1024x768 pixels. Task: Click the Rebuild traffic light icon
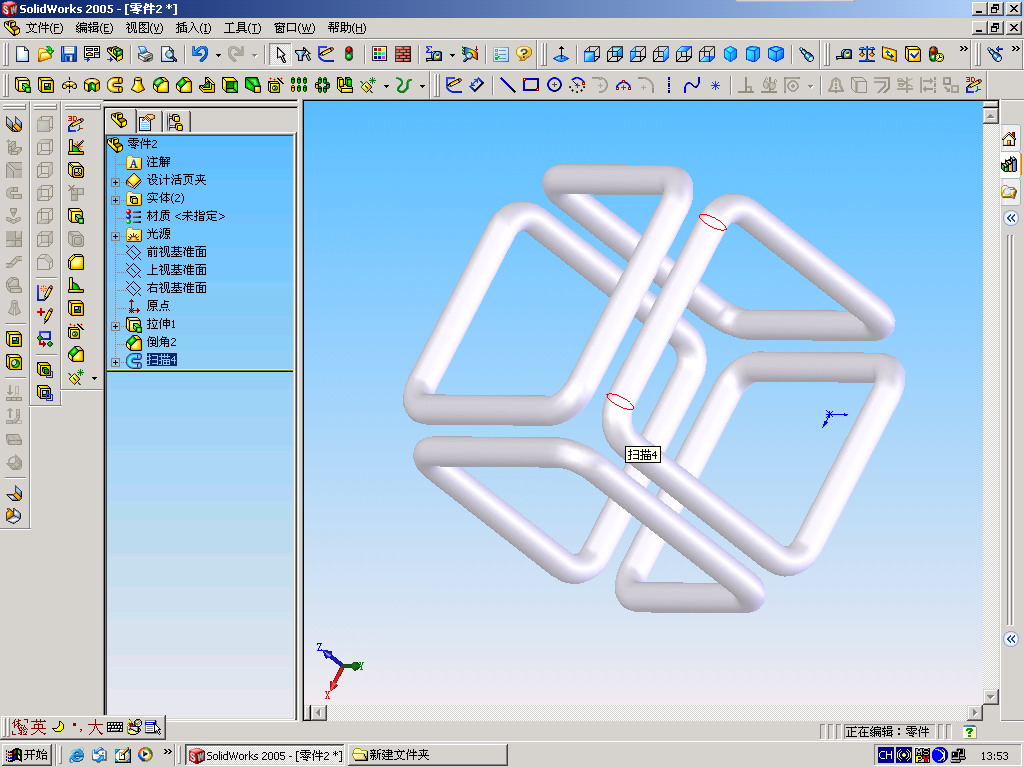(x=349, y=54)
